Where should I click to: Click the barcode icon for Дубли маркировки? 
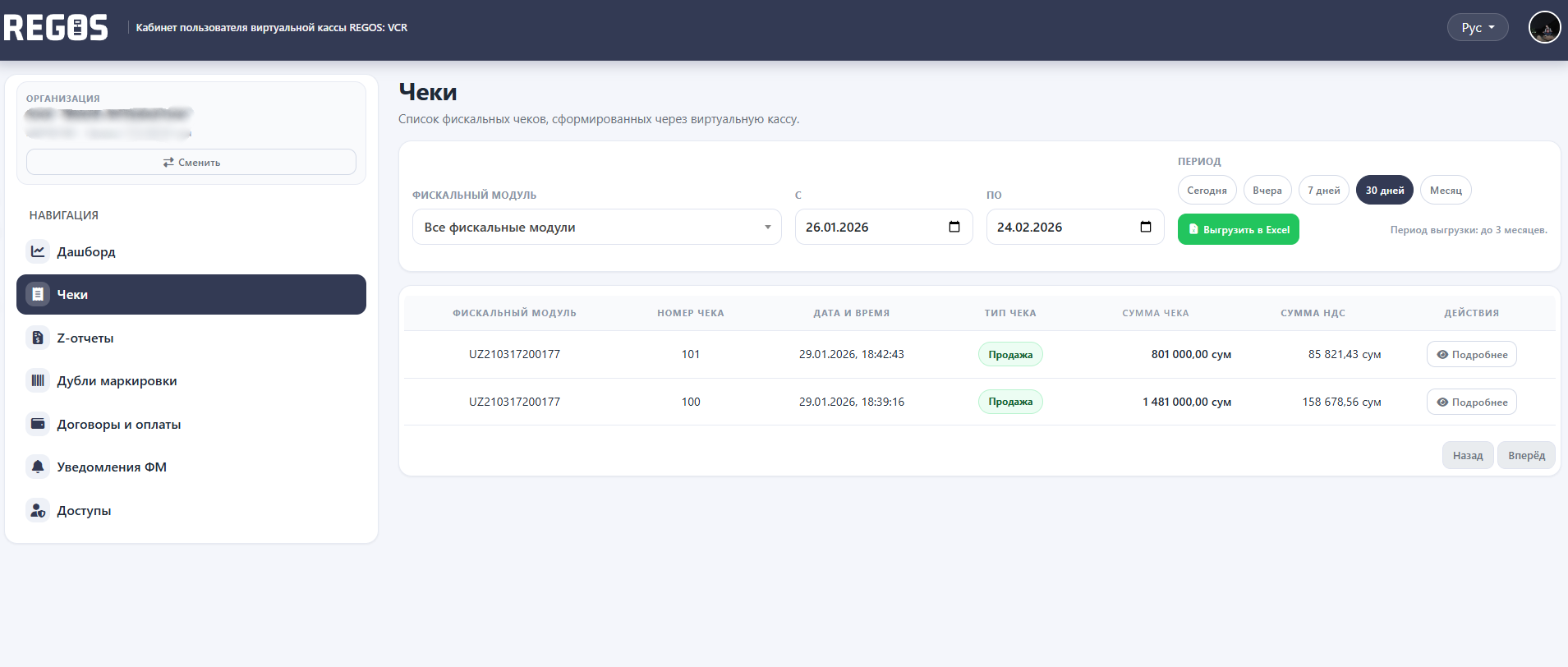click(x=38, y=380)
